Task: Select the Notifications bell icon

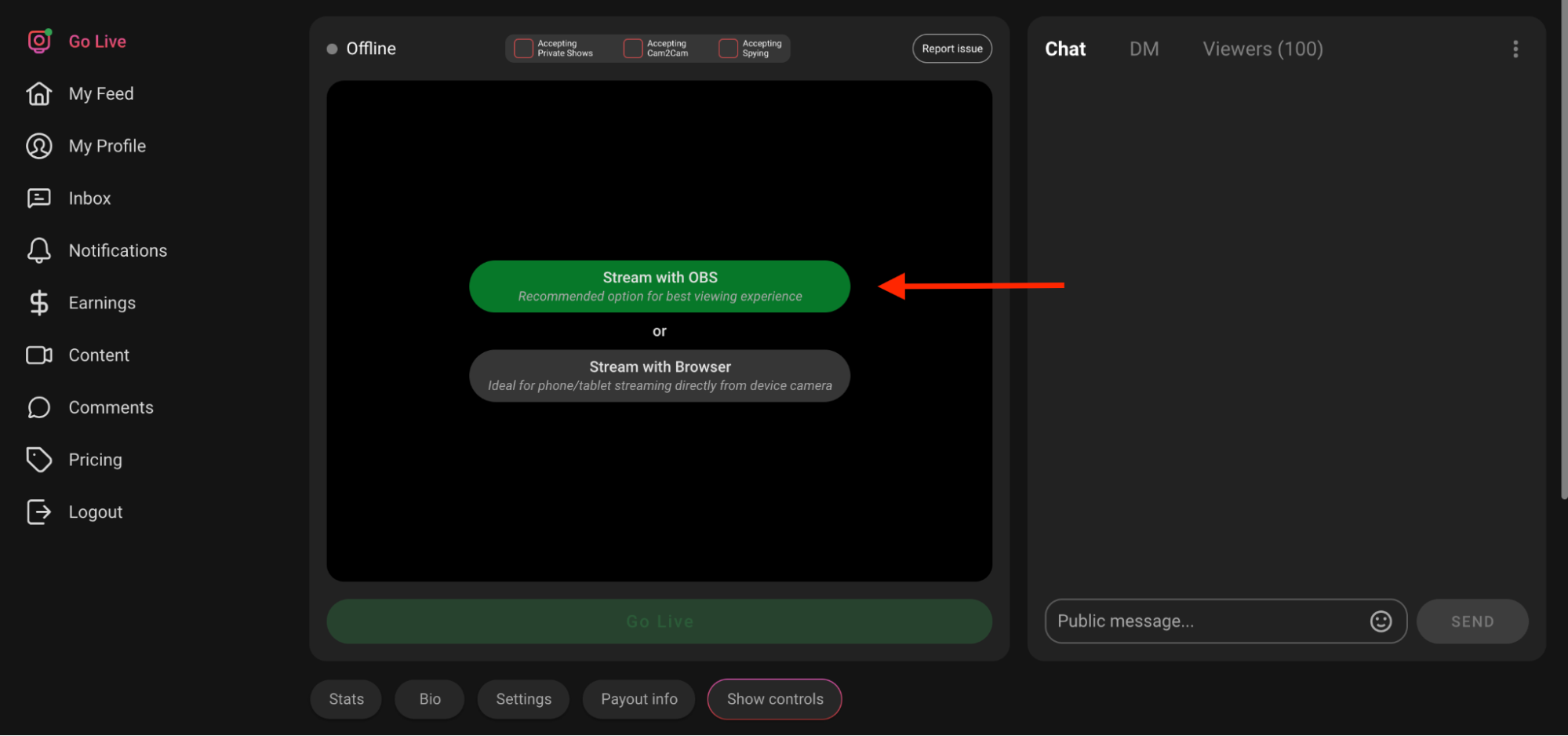Action: coord(39,250)
